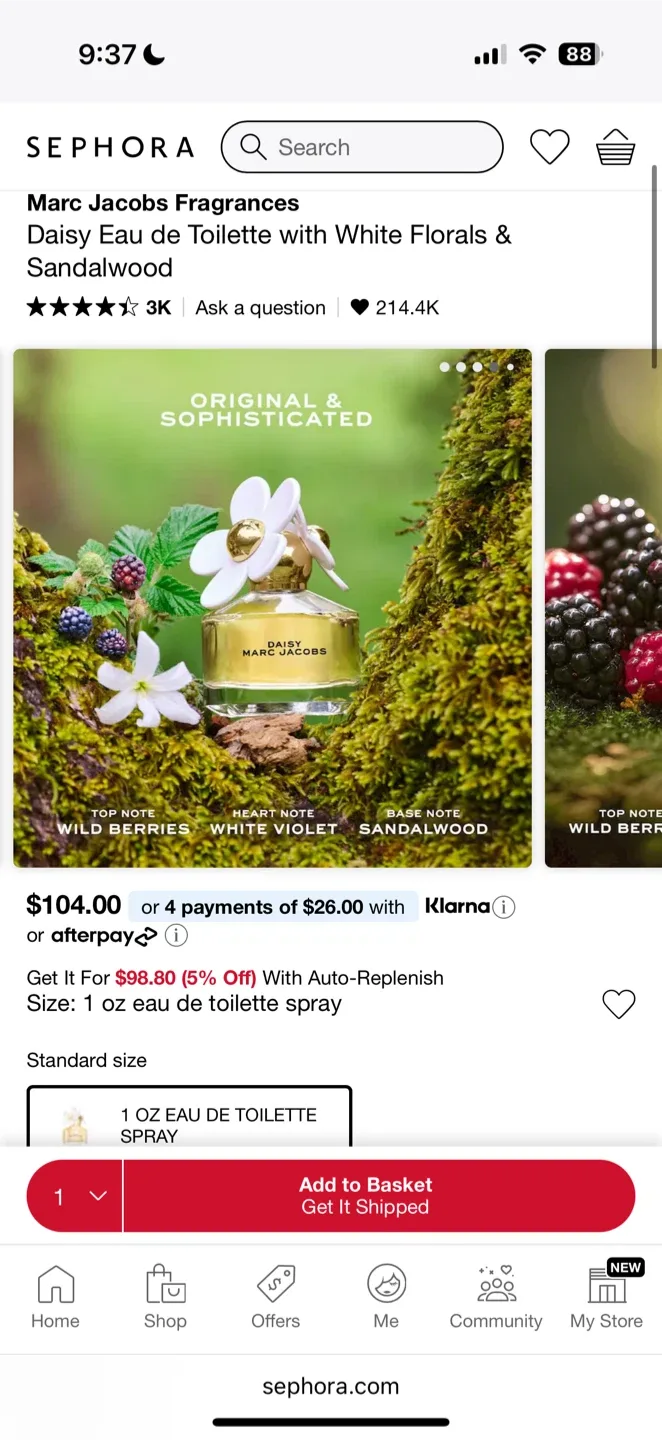Screen dimensions: 662x1440
Task: Select 1 oz Eau de Toilette Spray size
Action: coord(189,1118)
